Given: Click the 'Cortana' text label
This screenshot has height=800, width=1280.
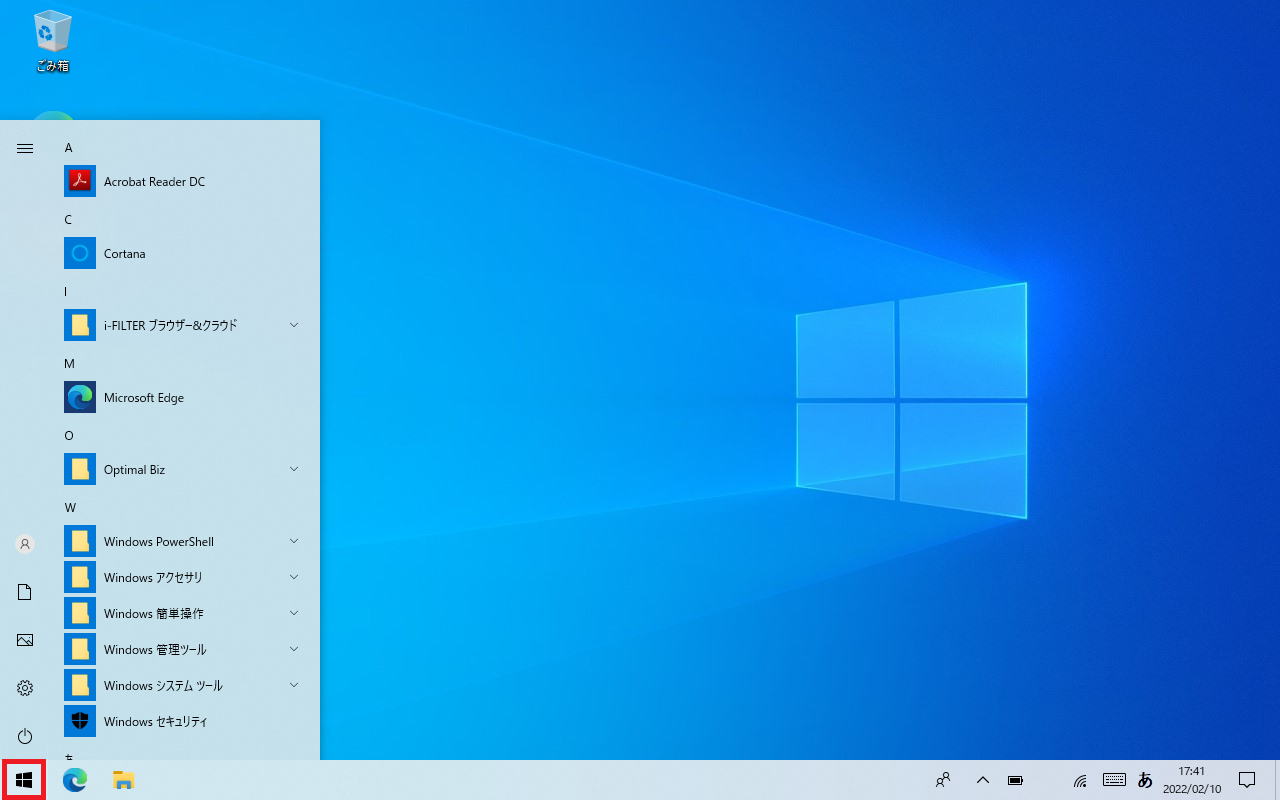Looking at the screenshot, I should pos(125,254).
